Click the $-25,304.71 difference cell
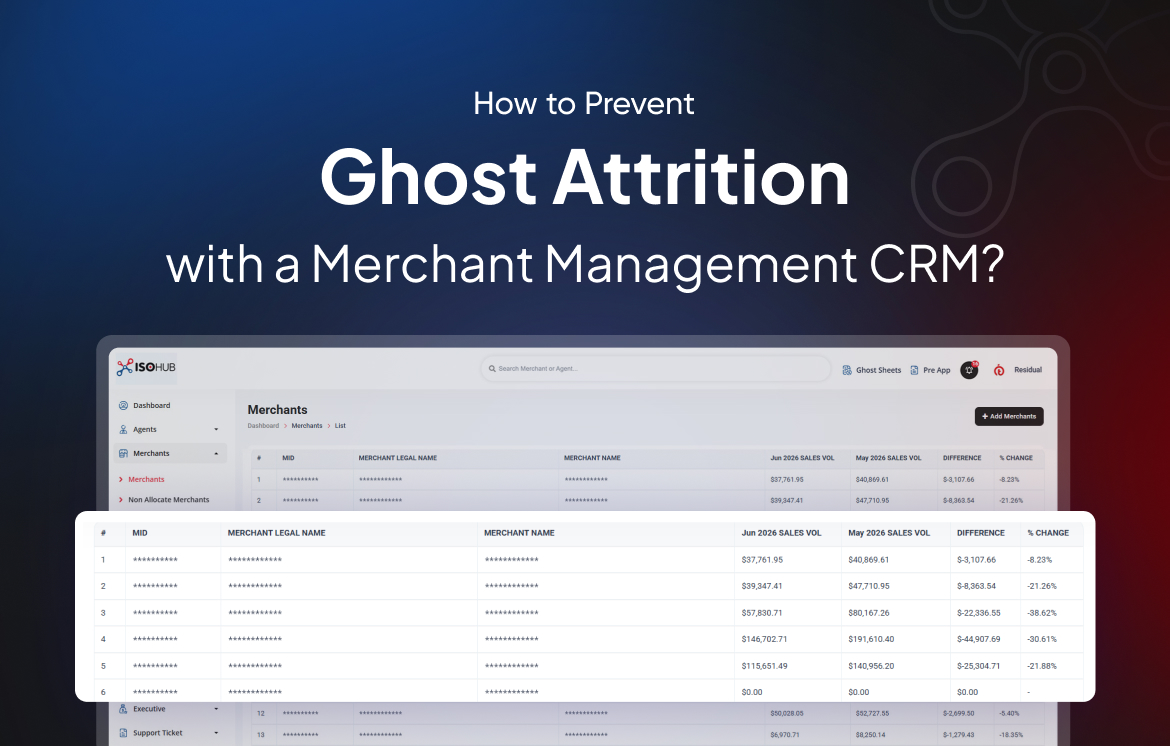The width and height of the screenshot is (1170, 746). point(978,665)
